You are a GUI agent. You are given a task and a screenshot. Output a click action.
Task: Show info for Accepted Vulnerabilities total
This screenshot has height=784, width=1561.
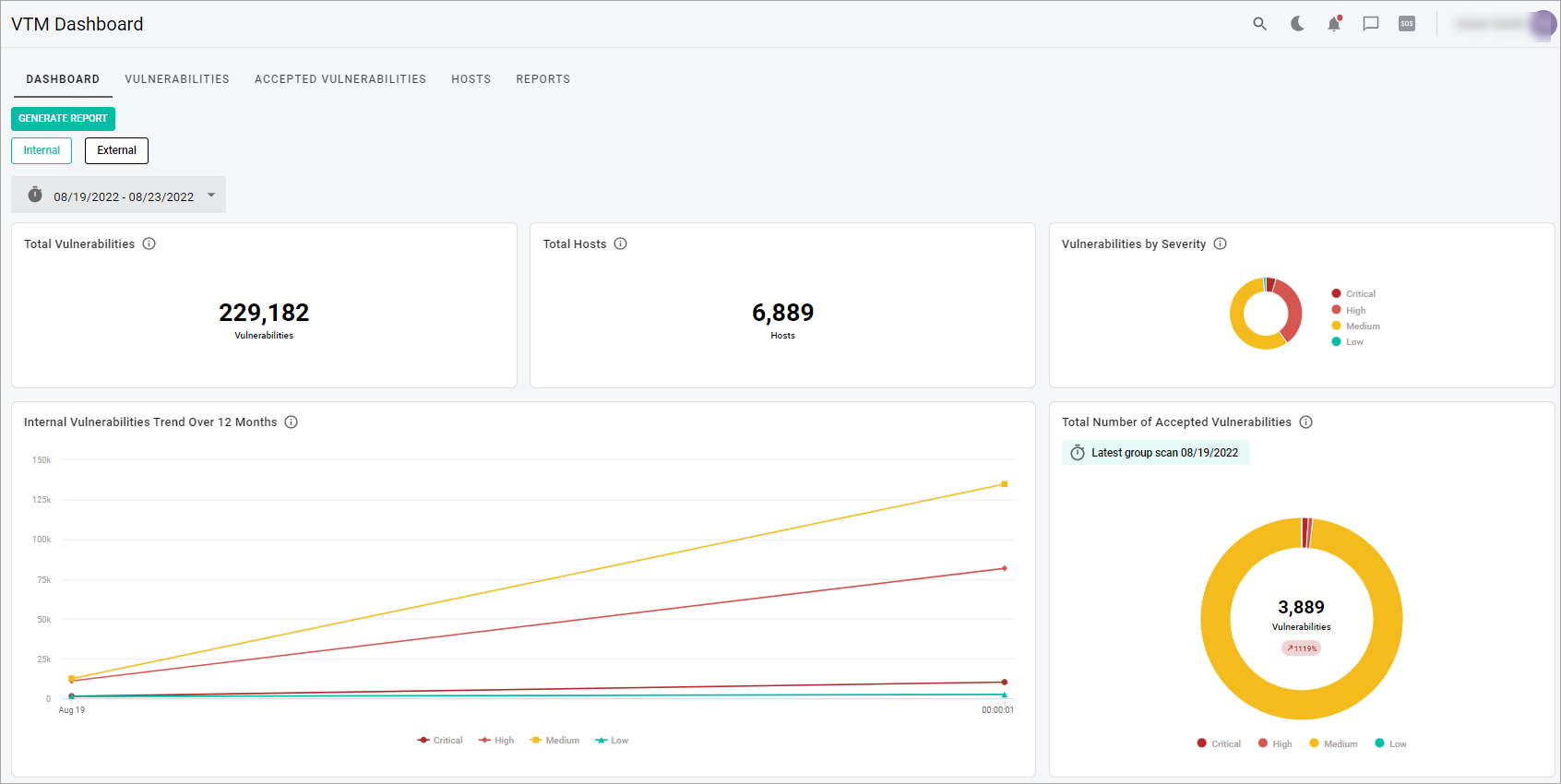1306,422
